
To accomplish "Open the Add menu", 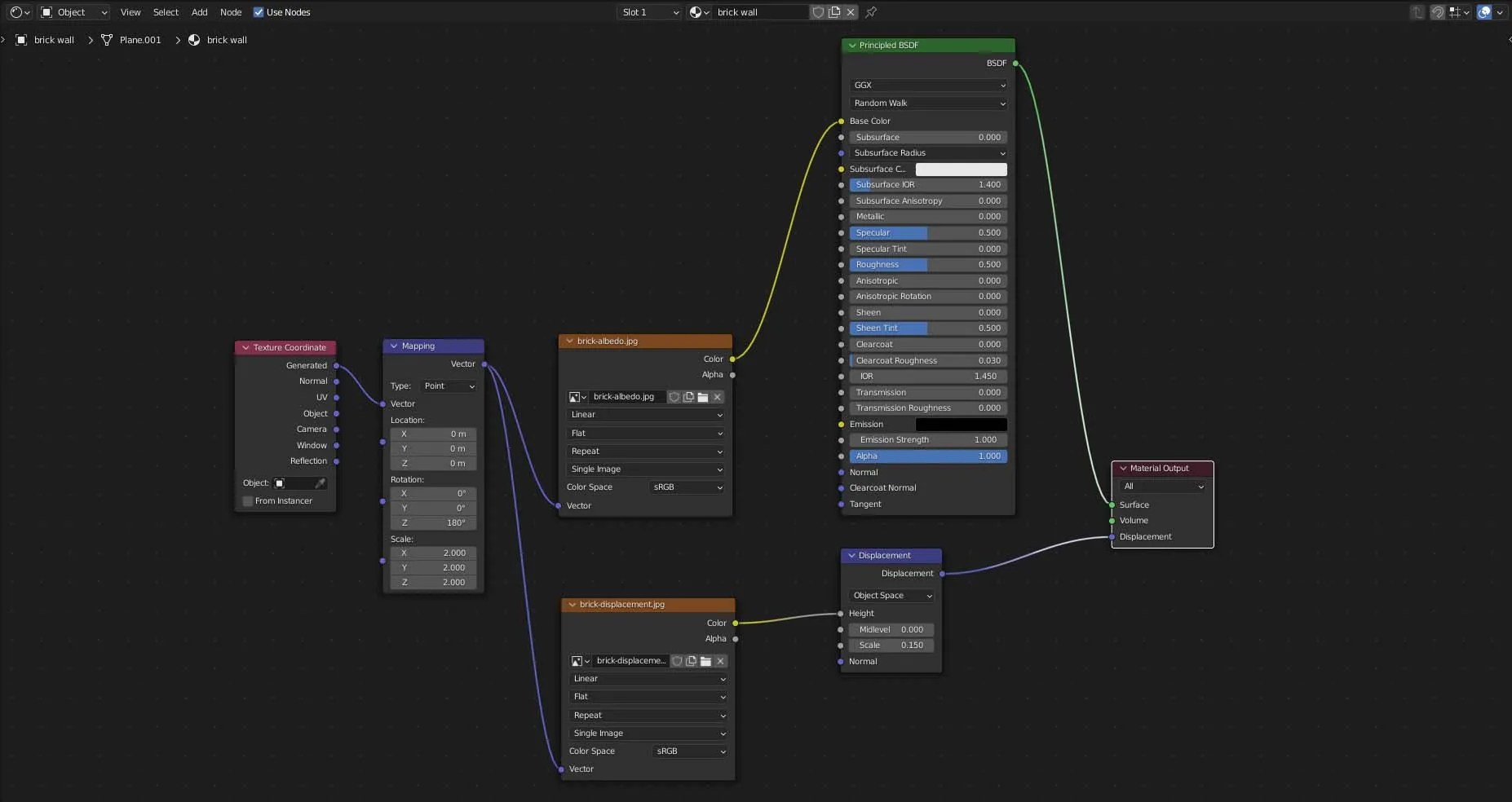I will [199, 12].
